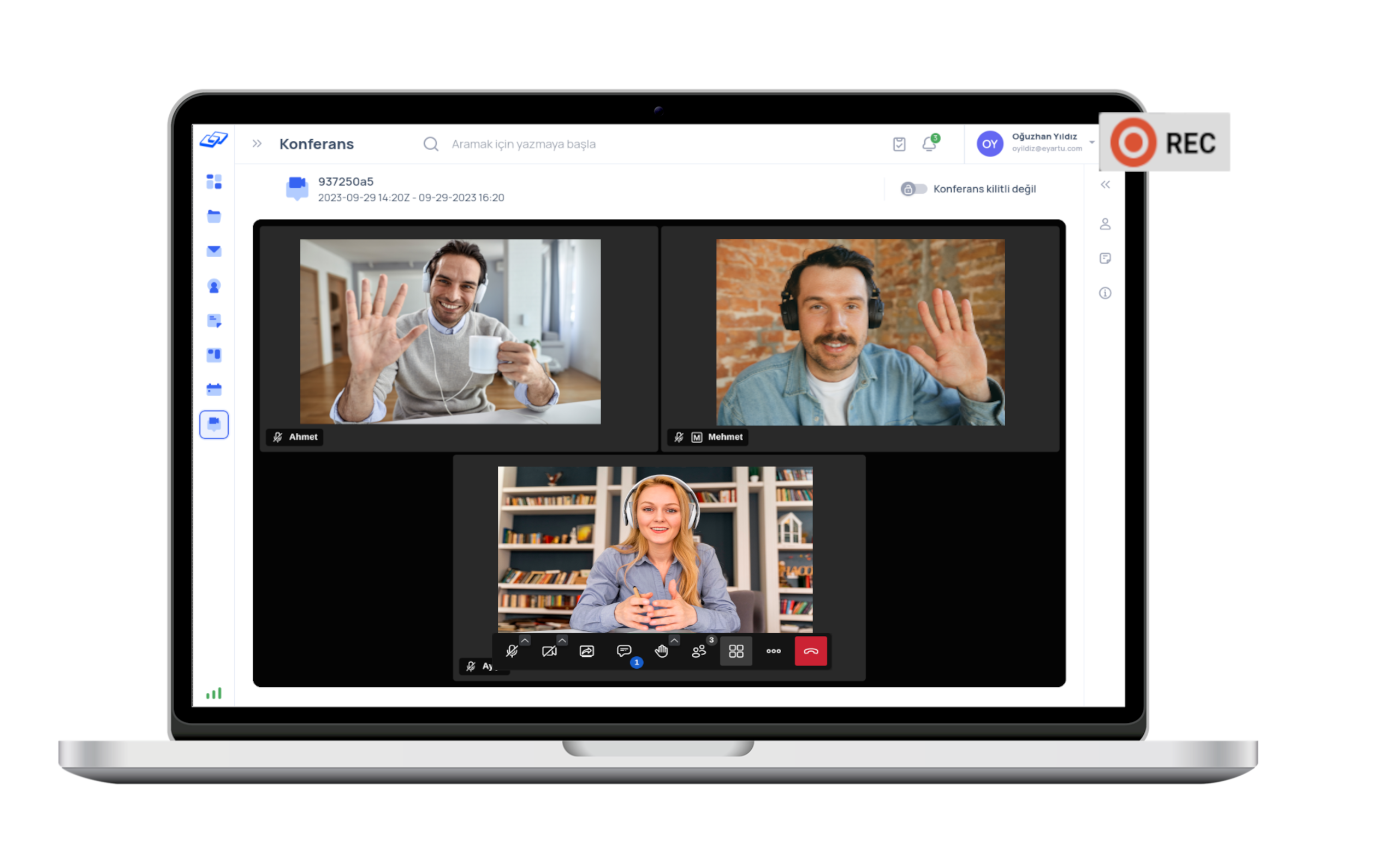
Task: Expand the left sidebar with double chevron
Action: click(257, 144)
